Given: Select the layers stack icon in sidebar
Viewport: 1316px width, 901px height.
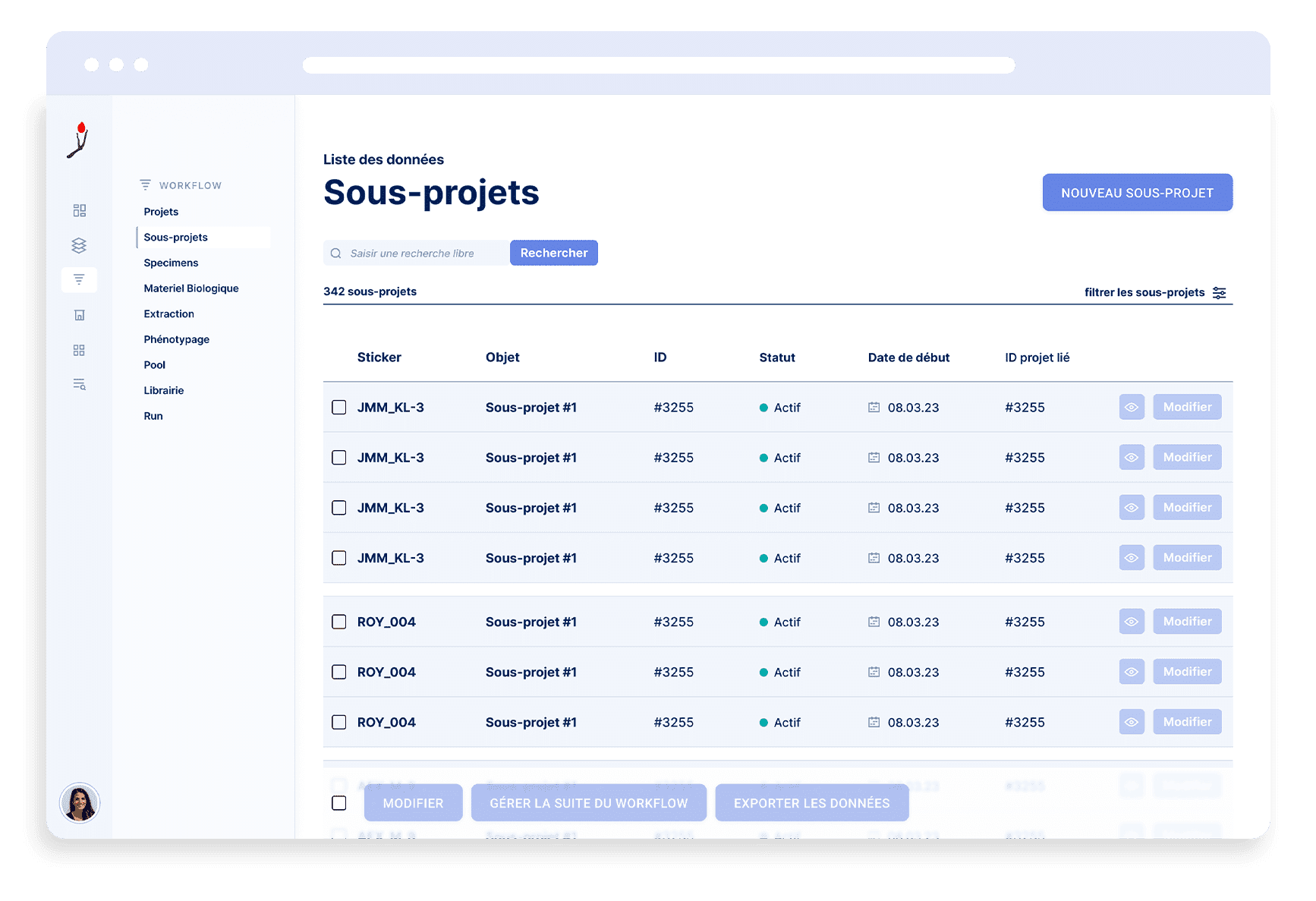Looking at the screenshot, I should coord(79,245).
